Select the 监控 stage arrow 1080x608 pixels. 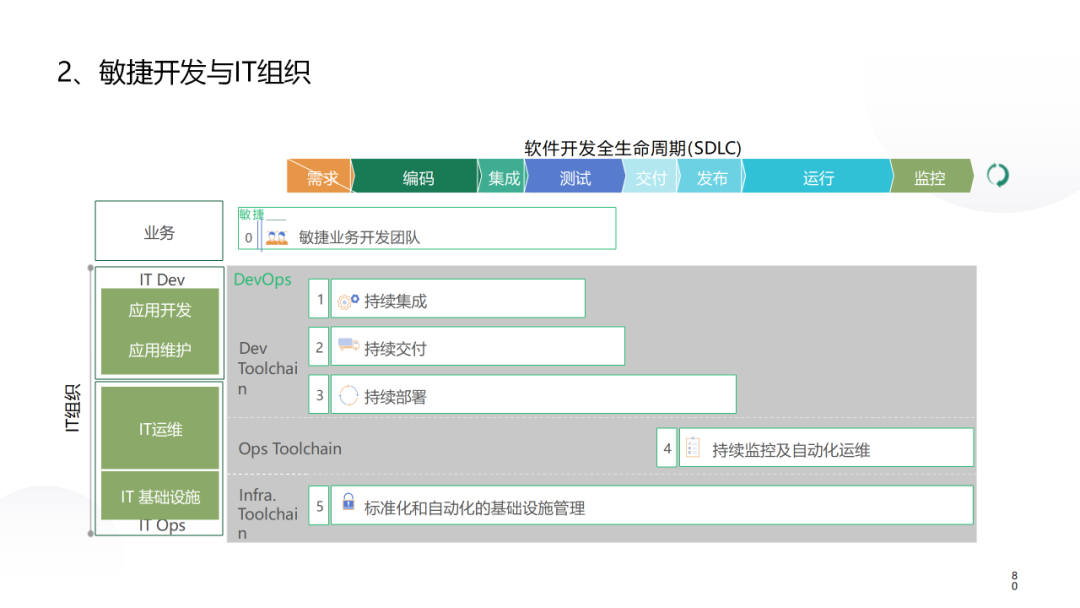(932, 176)
